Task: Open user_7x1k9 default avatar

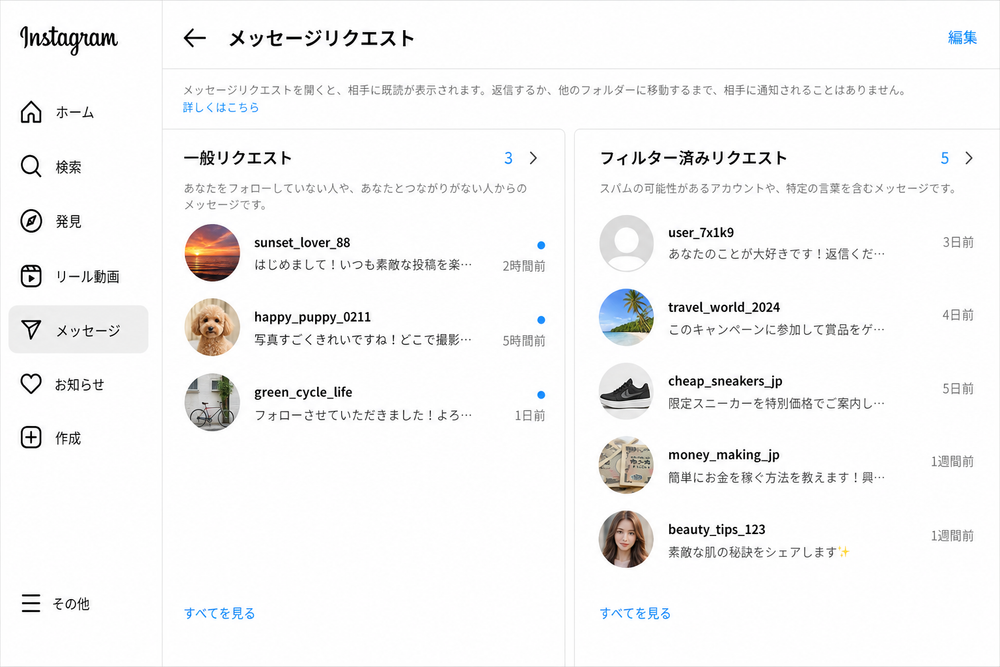Action: (626, 243)
